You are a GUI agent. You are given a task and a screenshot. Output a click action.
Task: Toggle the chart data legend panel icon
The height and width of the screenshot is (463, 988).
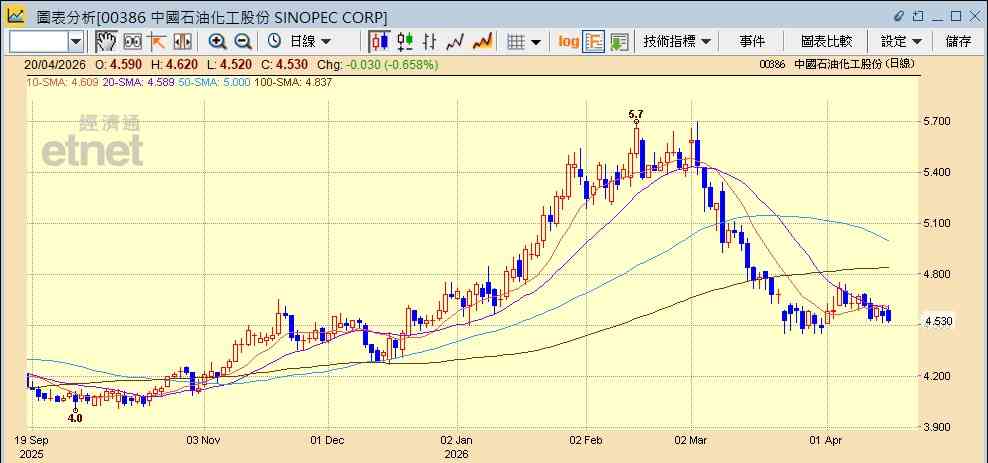(x=594, y=42)
